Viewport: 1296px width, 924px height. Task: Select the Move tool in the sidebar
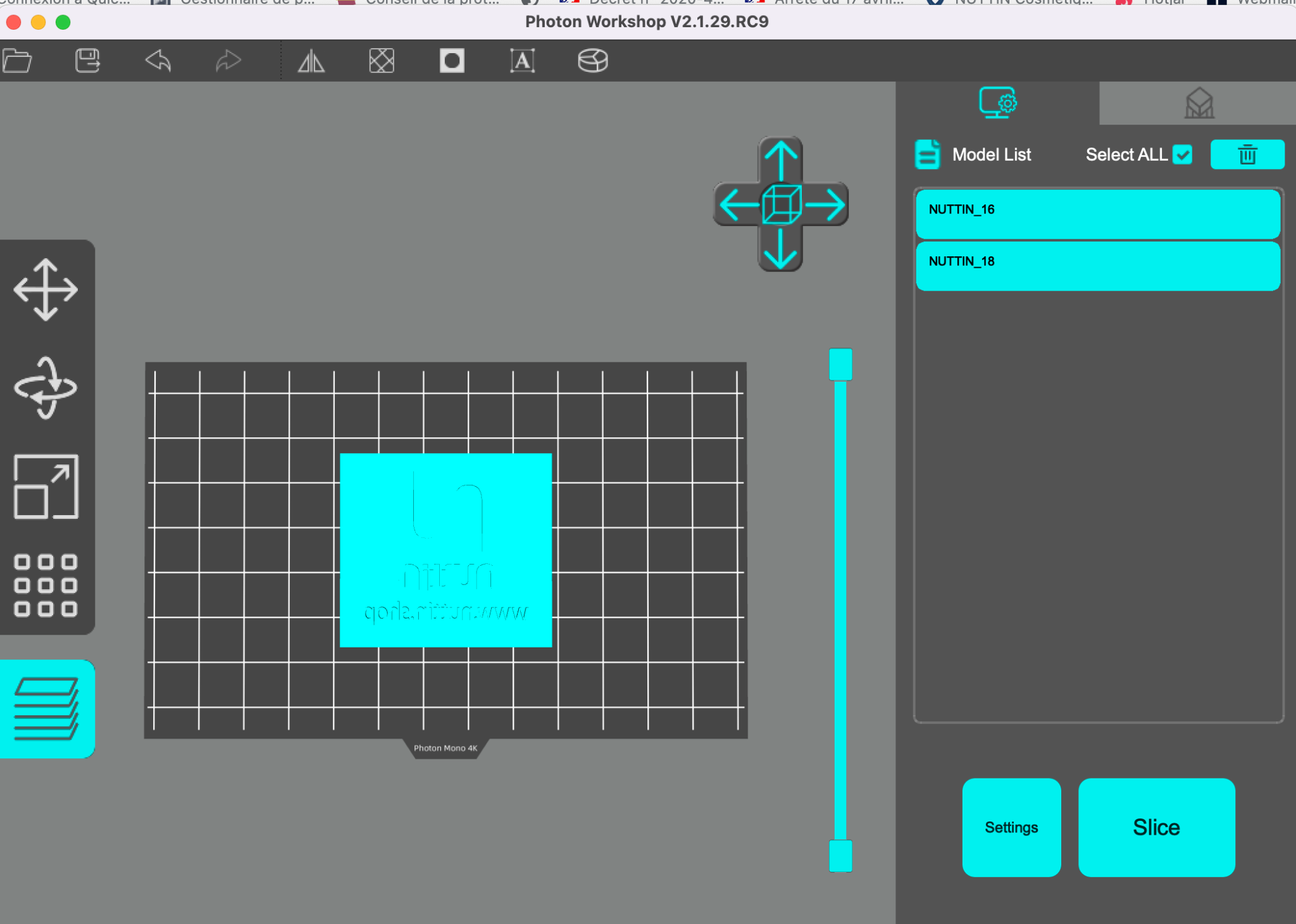46,289
